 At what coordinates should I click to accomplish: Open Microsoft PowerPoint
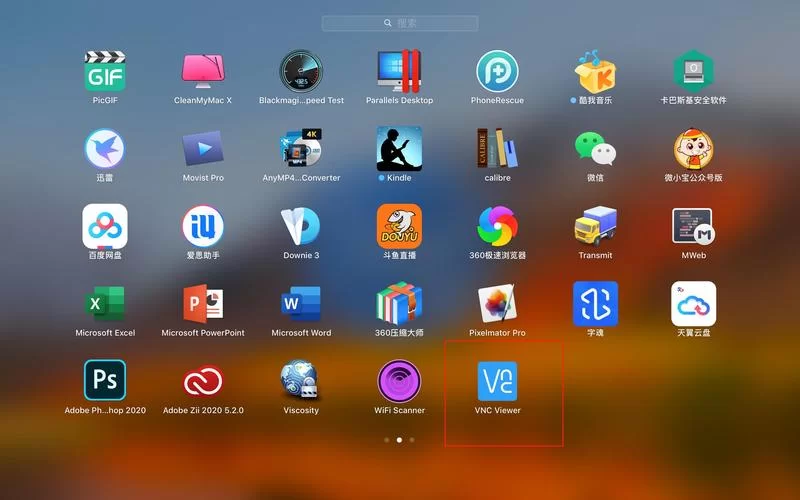pyautogui.click(x=203, y=304)
